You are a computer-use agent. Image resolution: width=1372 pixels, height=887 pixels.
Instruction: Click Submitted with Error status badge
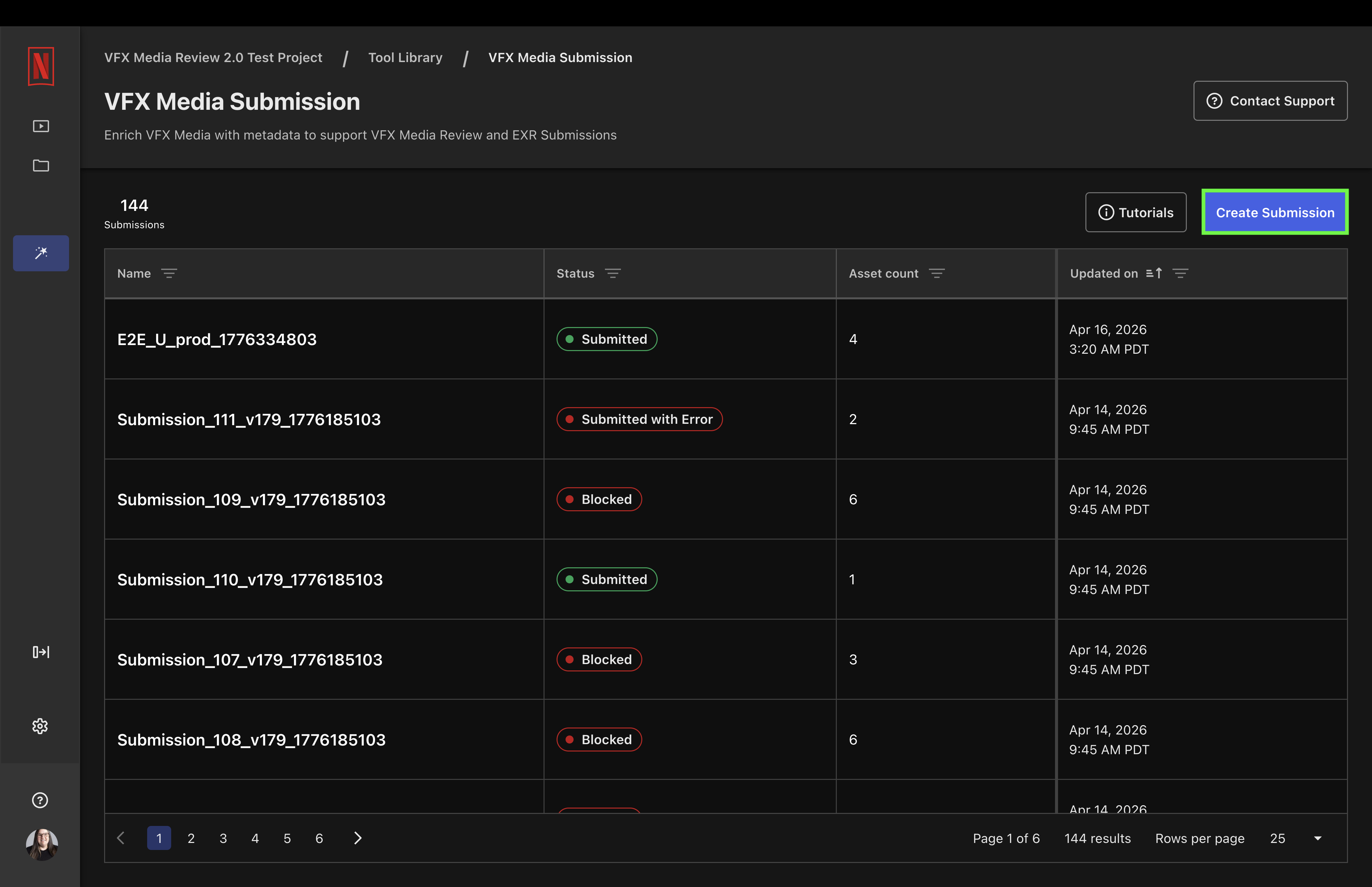639,419
